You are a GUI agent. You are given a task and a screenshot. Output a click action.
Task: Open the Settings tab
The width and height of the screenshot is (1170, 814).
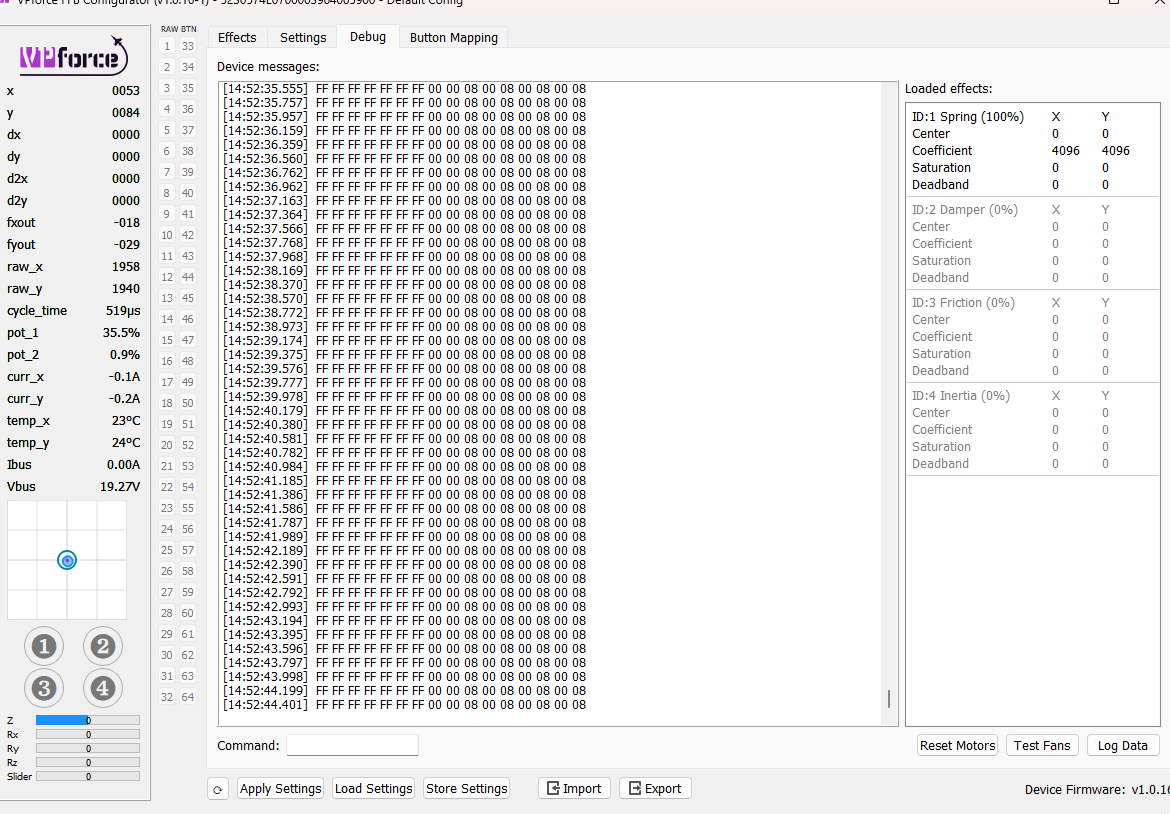303,37
